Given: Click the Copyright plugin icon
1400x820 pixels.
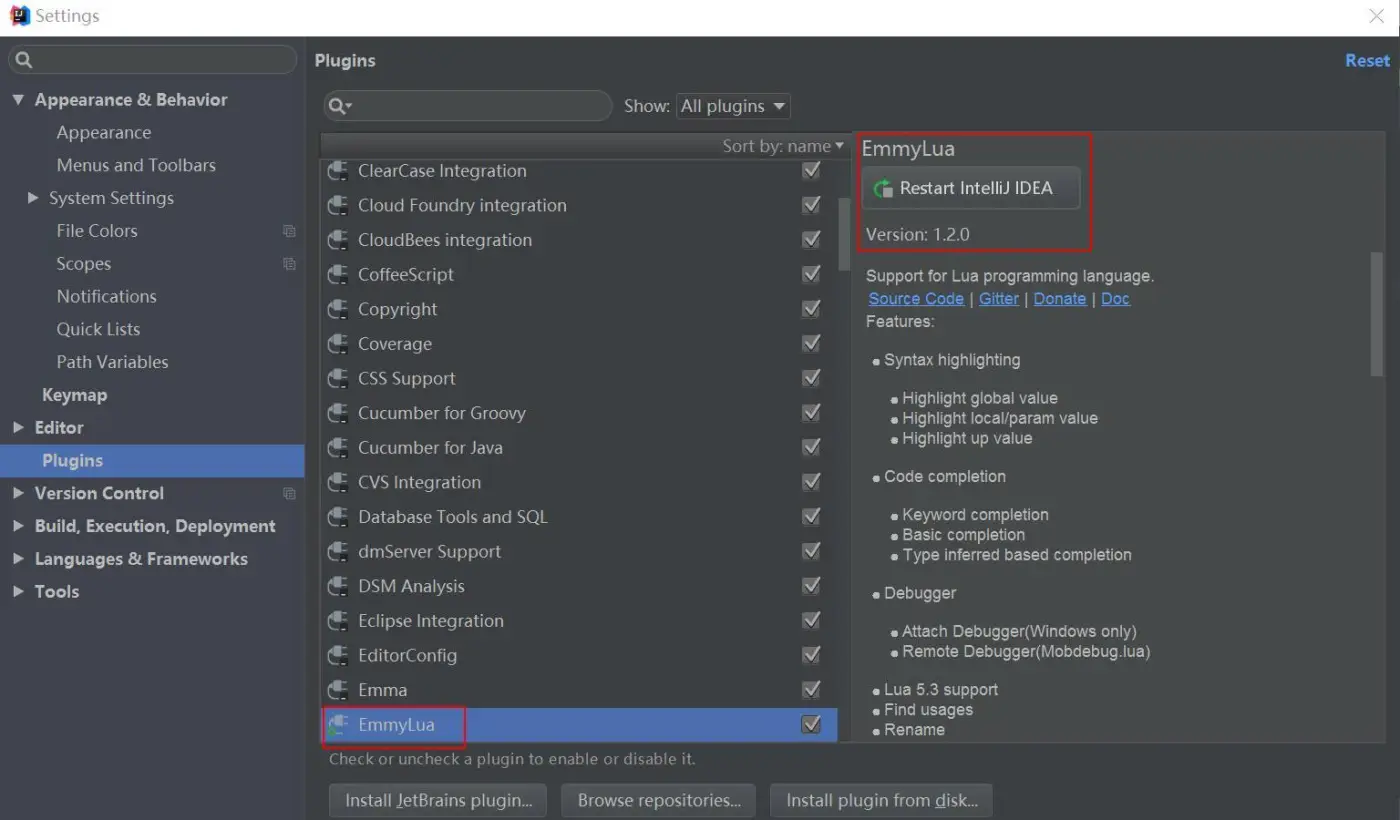Looking at the screenshot, I should pyautogui.click(x=338, y=310).
